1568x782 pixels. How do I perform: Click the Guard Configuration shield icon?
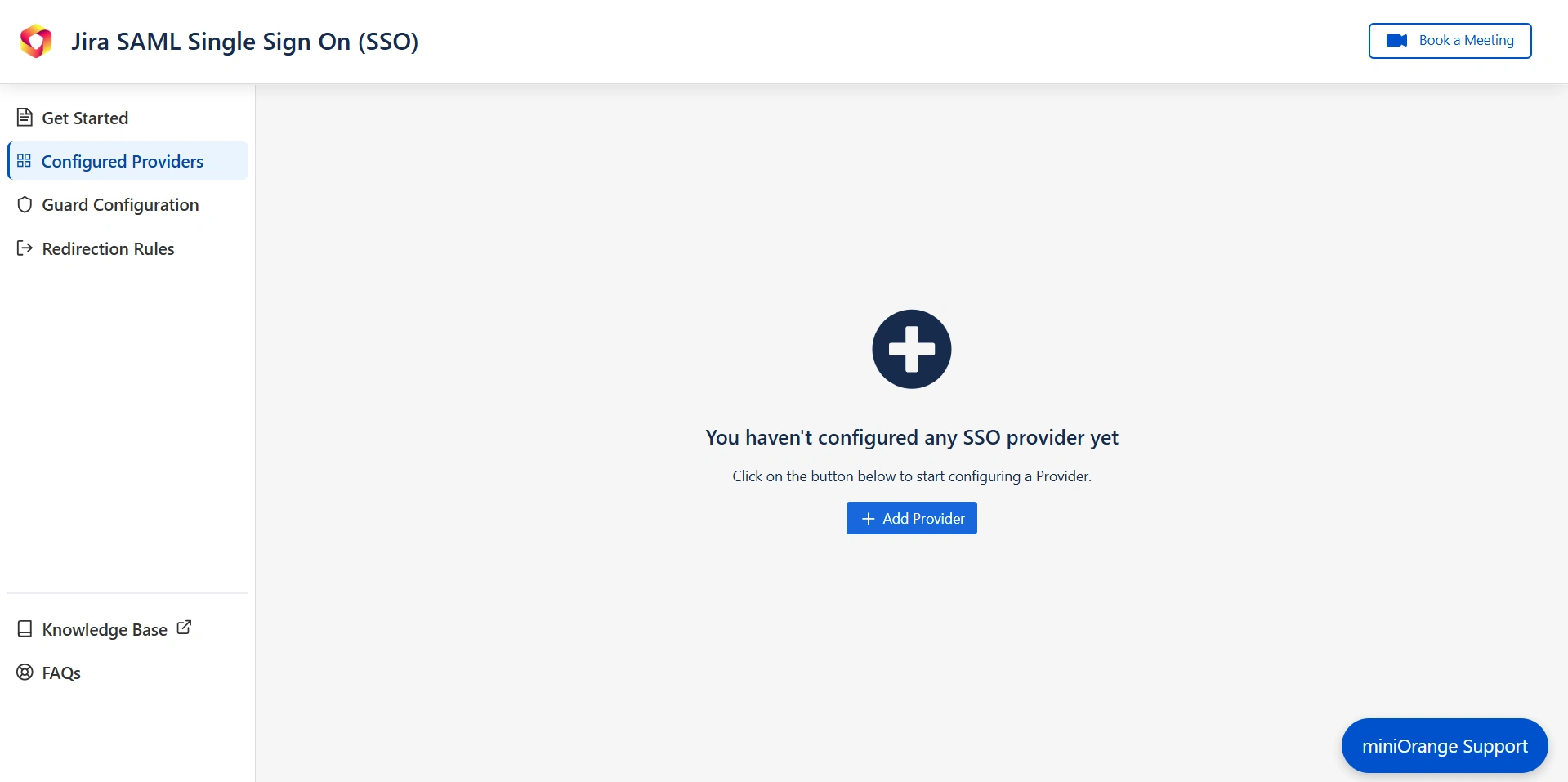pos(25,205)
